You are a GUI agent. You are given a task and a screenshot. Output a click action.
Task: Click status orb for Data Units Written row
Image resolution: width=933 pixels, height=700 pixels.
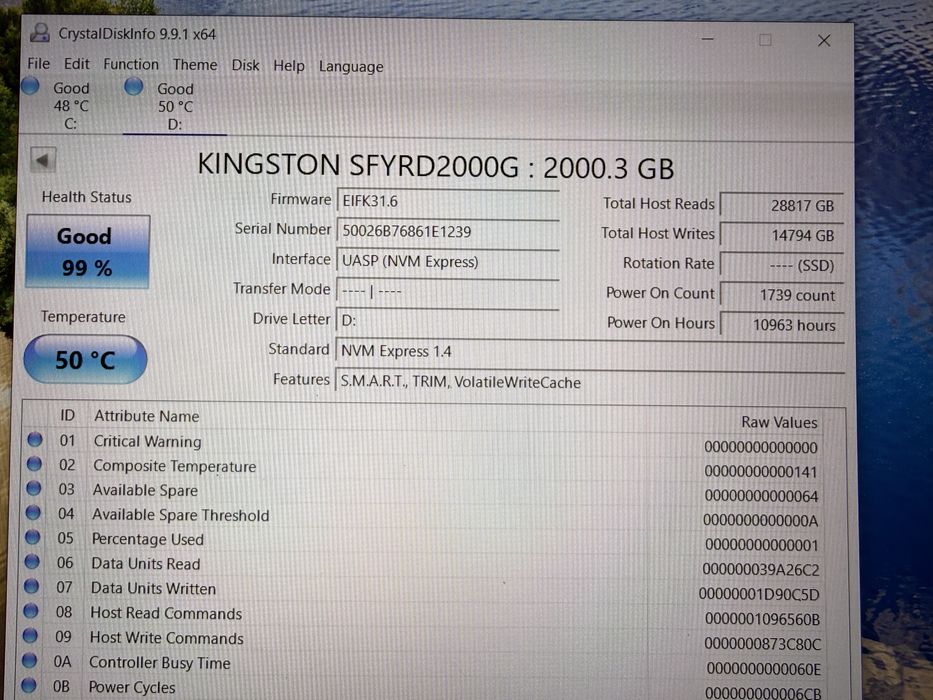(x=31, y=586)
